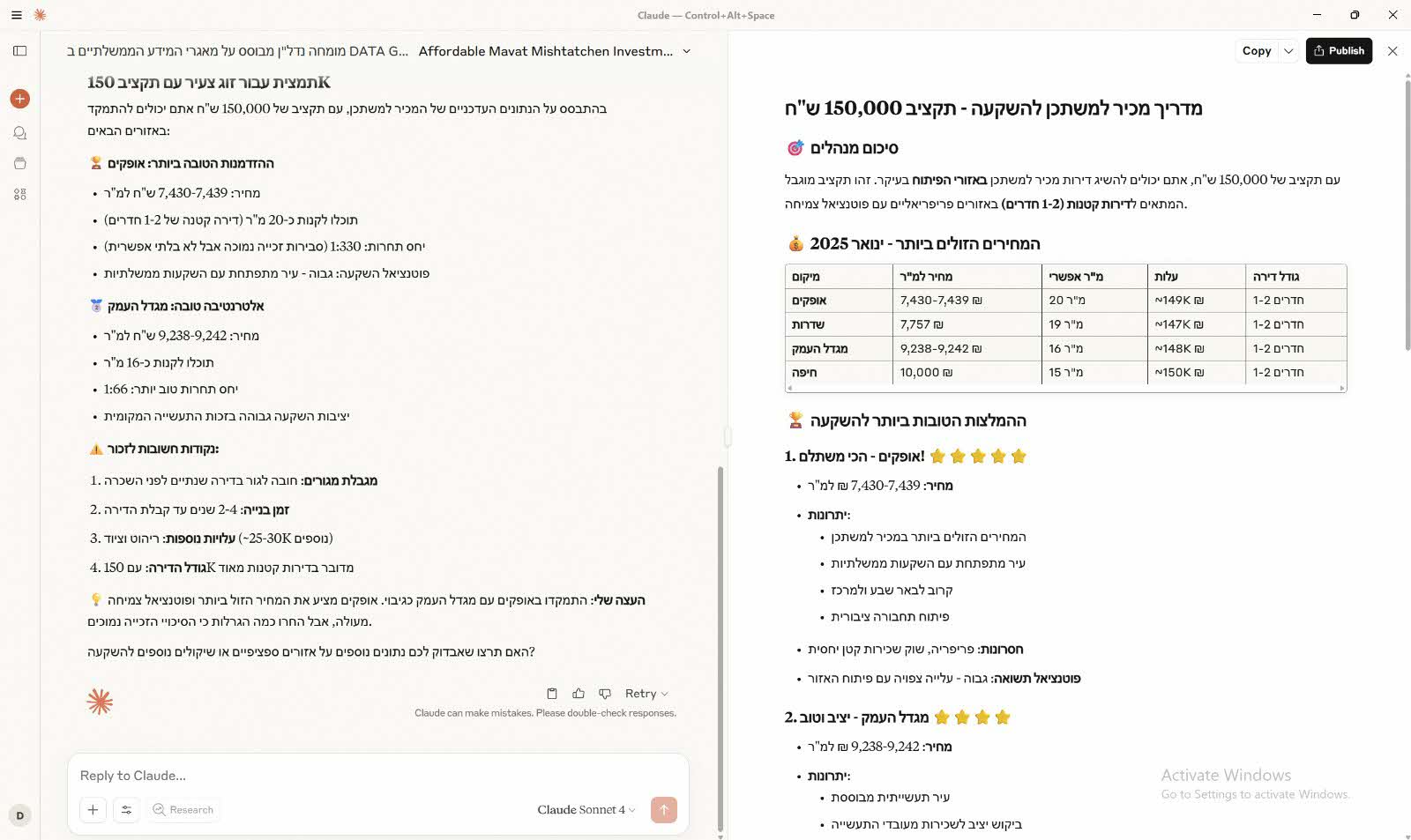
Task: Close the artifact panel
Action: (1392, 51)
